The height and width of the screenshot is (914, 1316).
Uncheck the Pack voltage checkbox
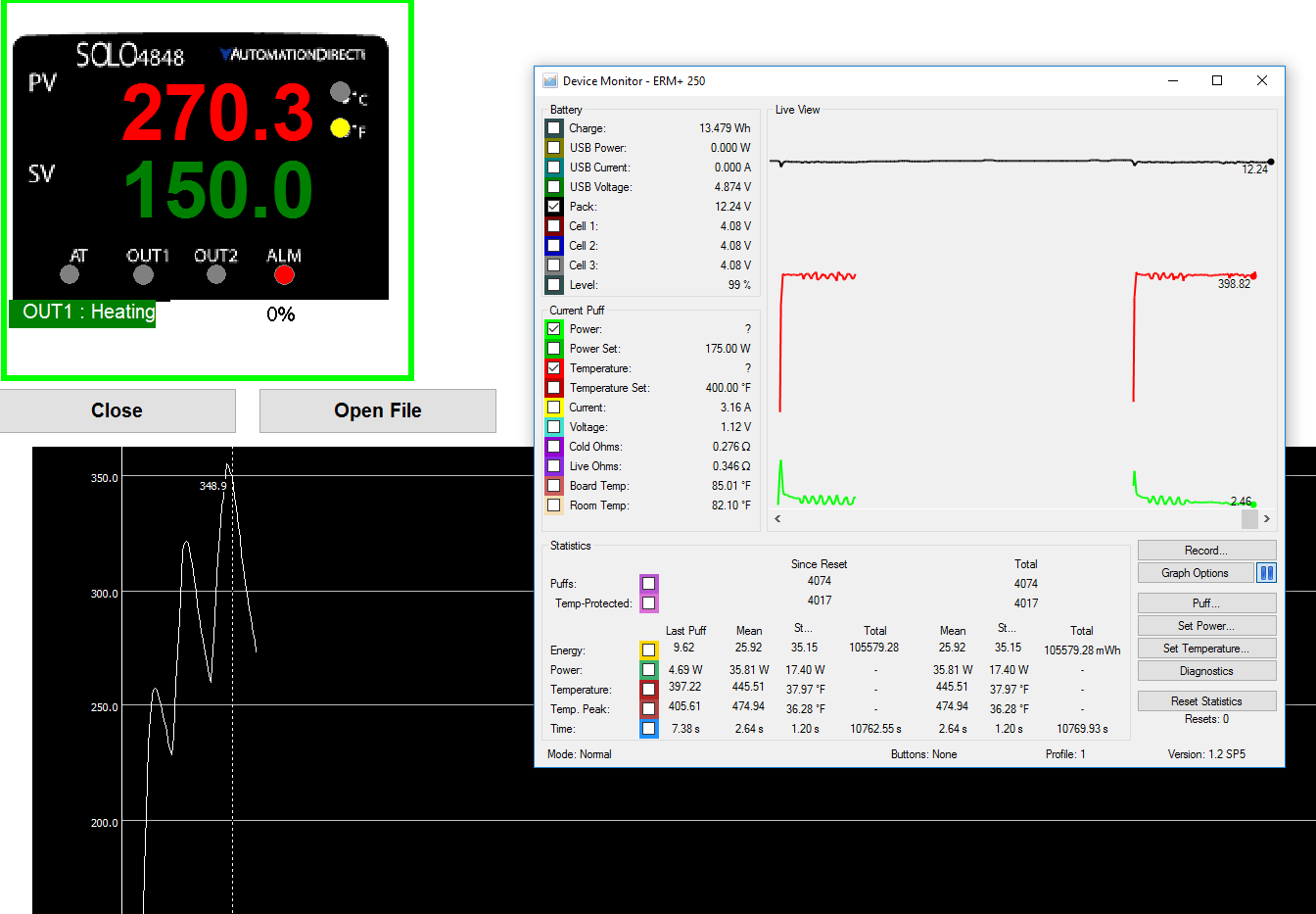coord(554,207)
